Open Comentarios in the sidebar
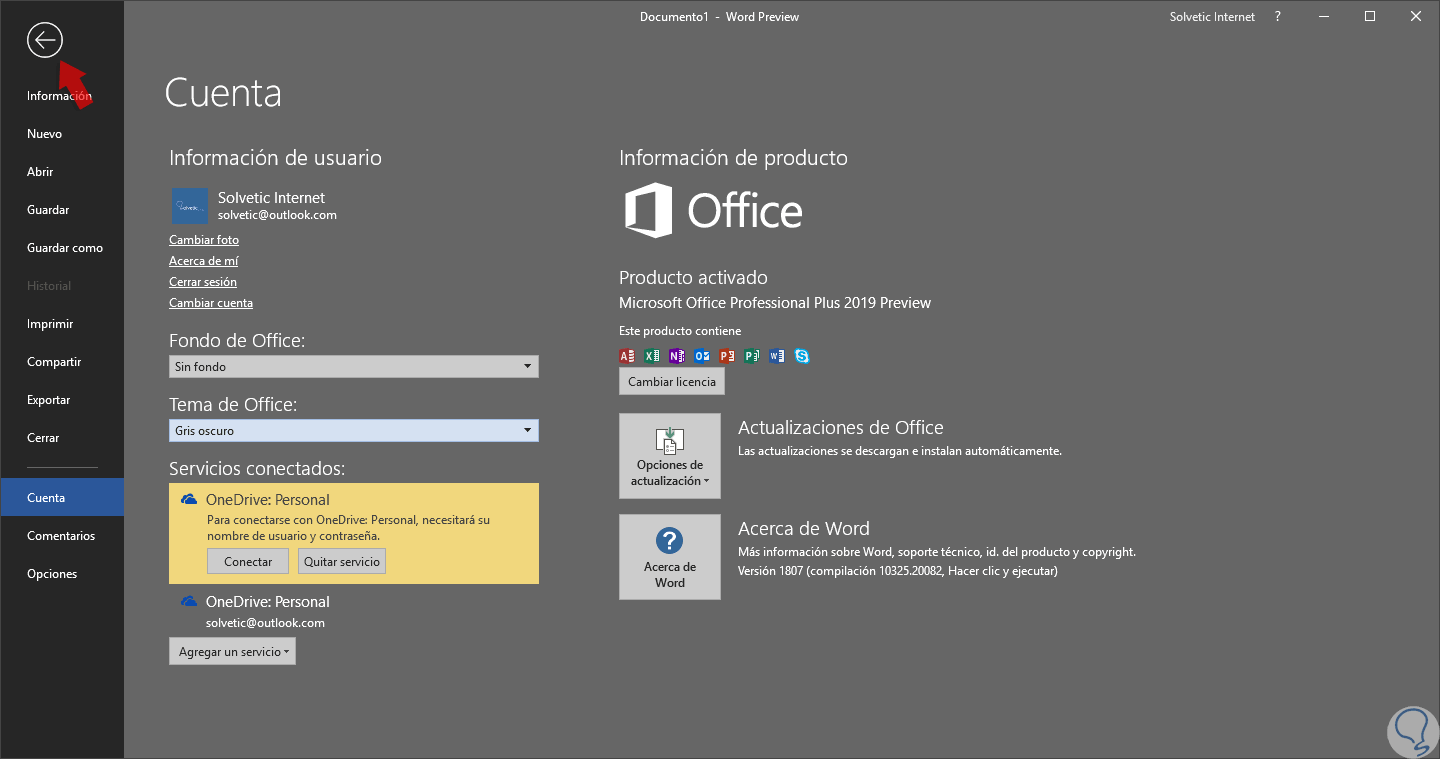1440x759 pixels. point(61,536)
